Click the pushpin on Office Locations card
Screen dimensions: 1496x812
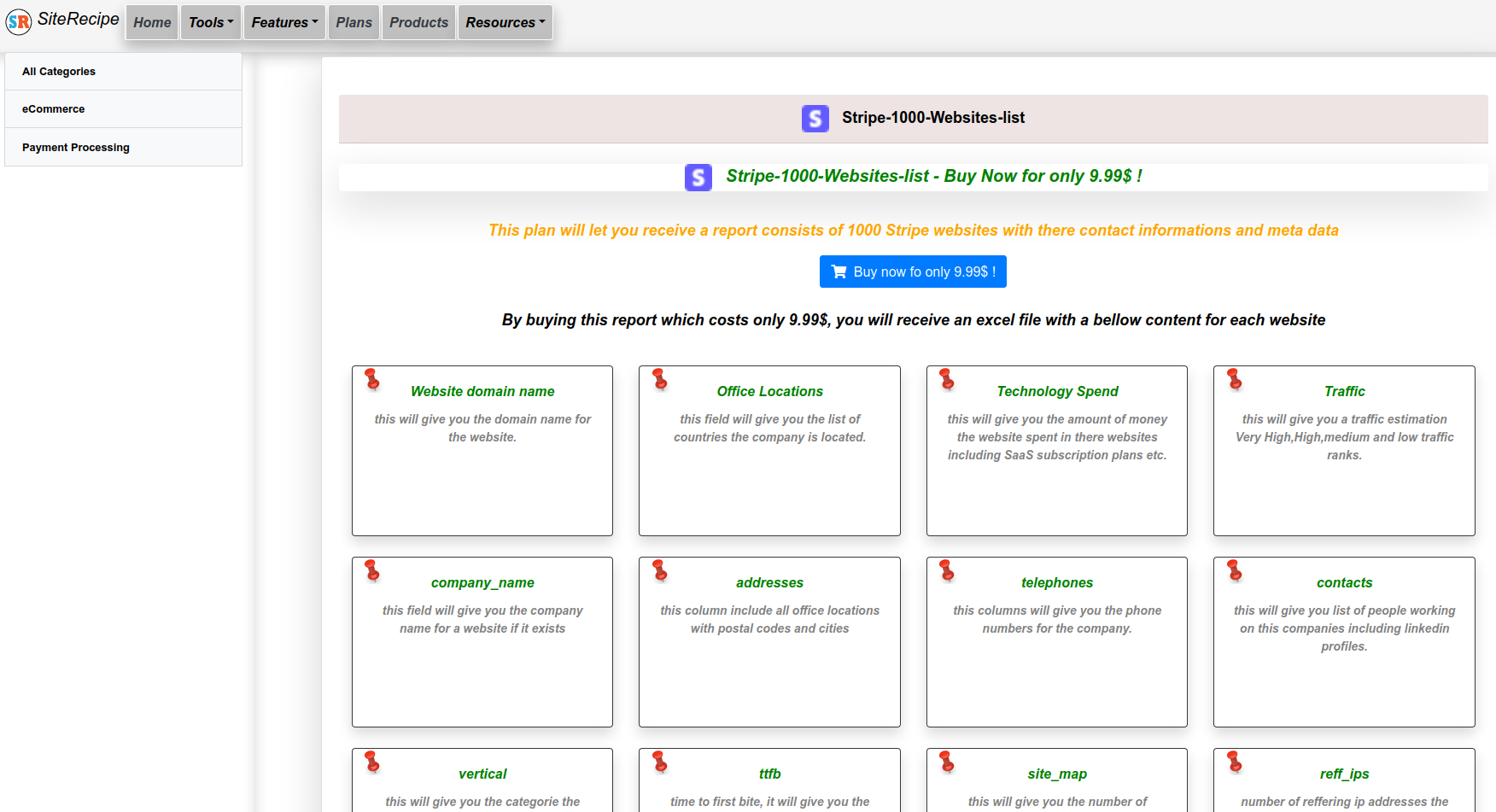click(660, 379)
